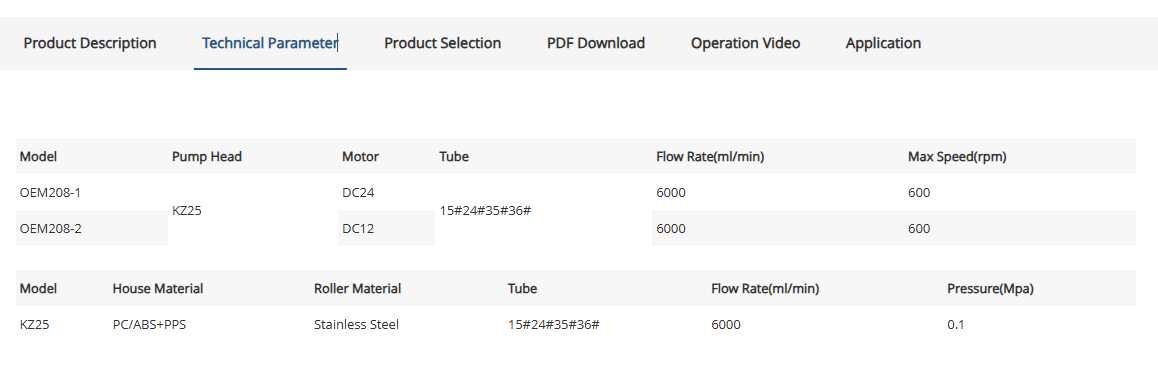Image resolution: width=1158 pixels, height=371 pixels.
Task: Click the House Material column header
Action: click(158, 288)
